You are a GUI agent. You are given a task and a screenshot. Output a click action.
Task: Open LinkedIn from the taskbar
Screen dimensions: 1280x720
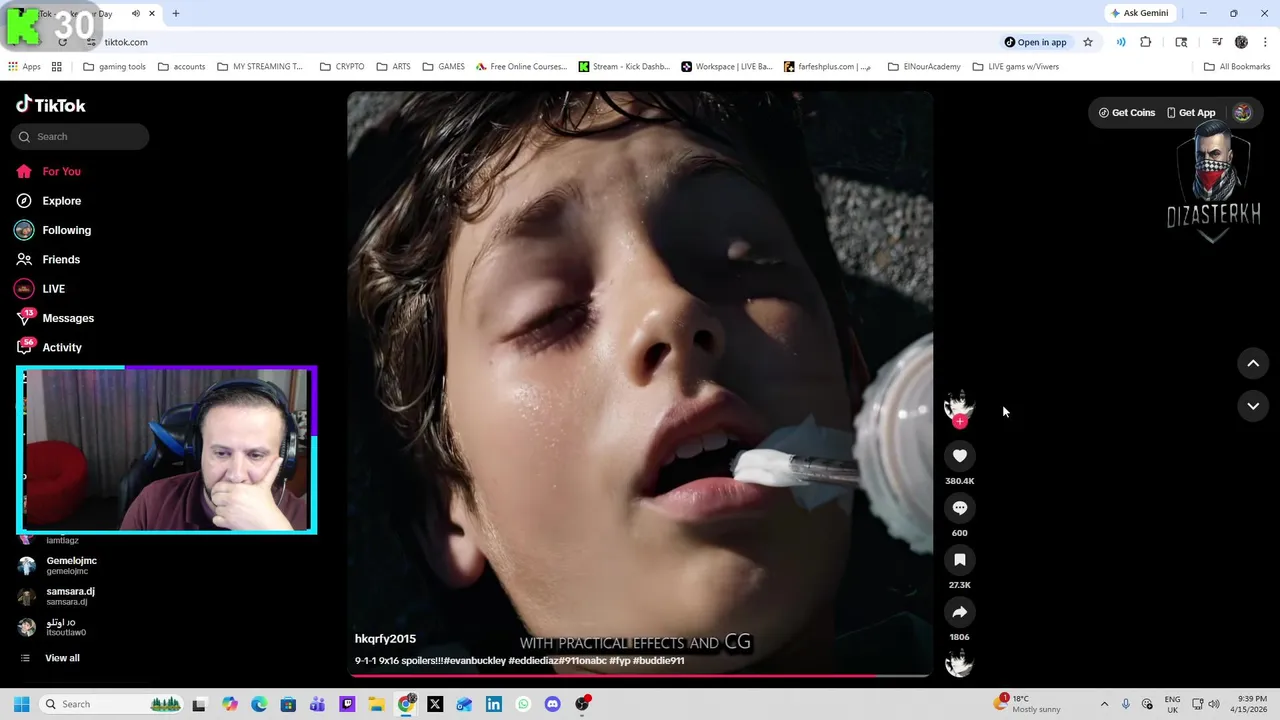493,704
